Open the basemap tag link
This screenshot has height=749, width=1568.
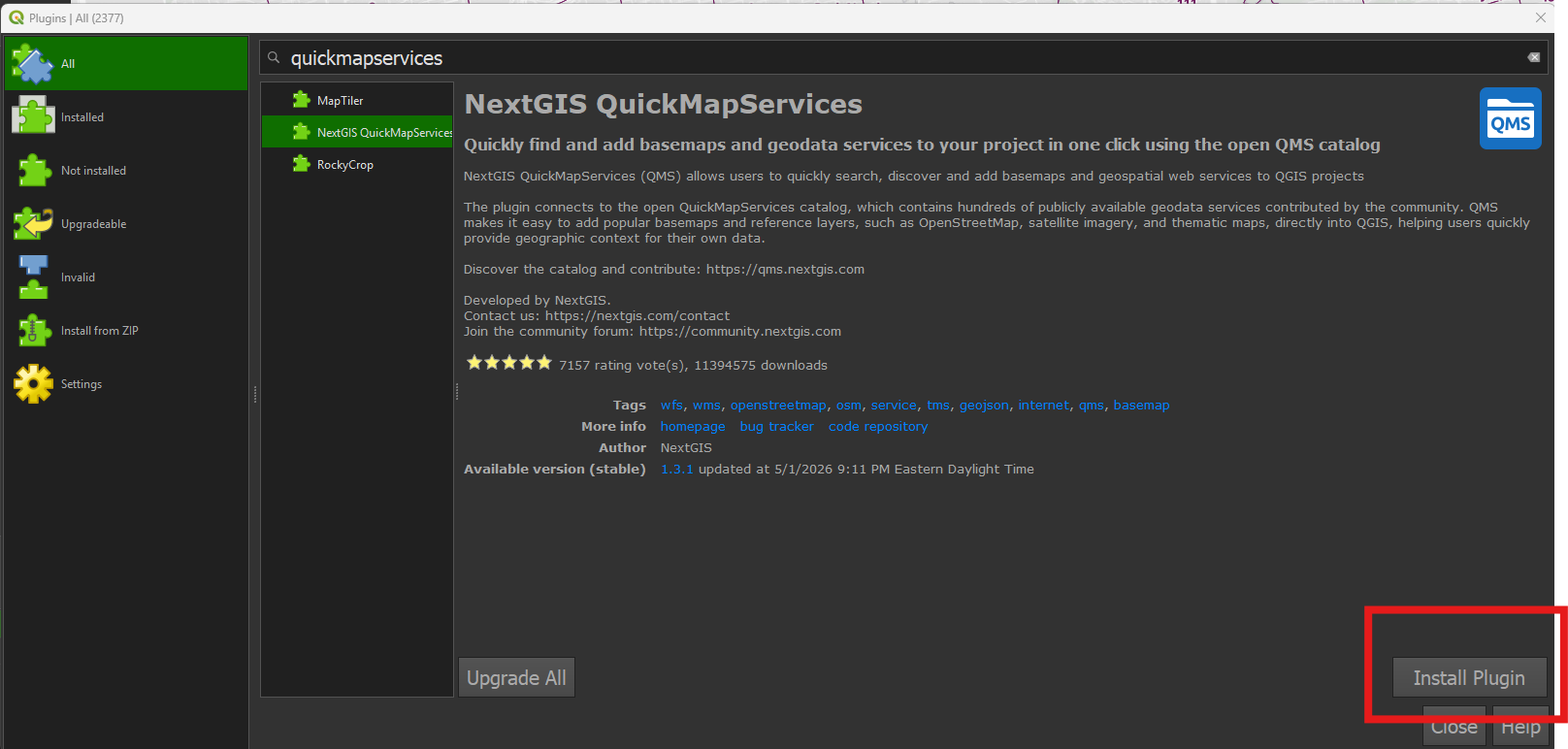pyautogui.click(x=1141, y=406)
